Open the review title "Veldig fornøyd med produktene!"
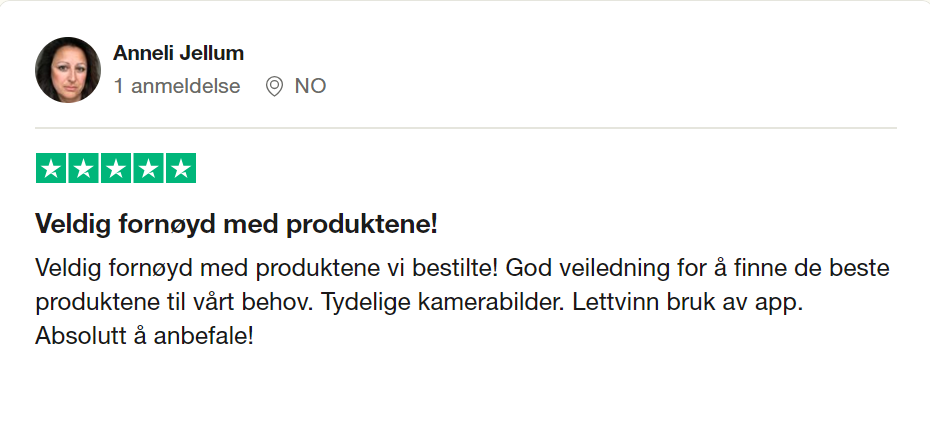Viewport: 930px width, 430px height. [x=236, y=224]
